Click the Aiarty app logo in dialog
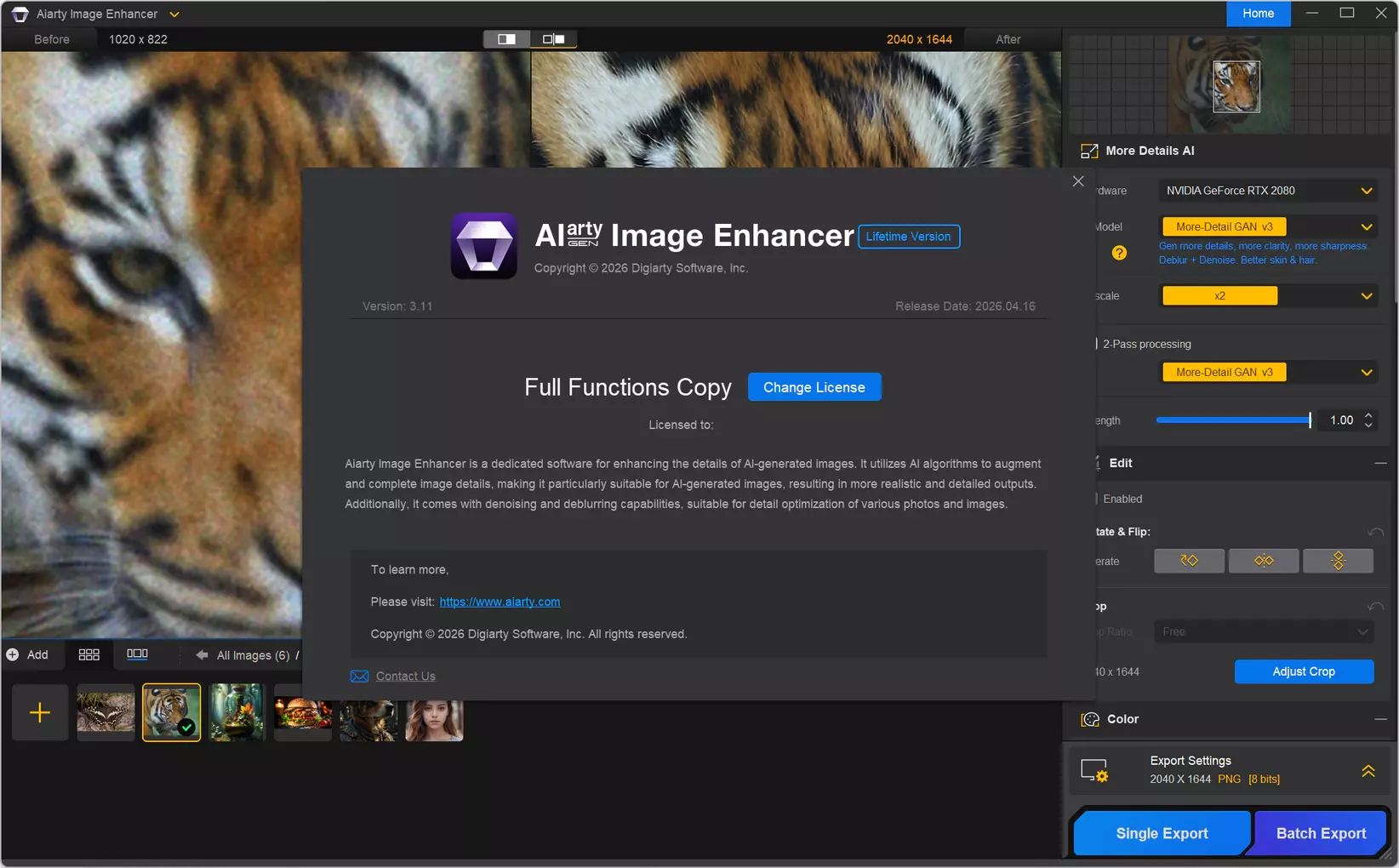Screen dimensions: 1399x868 pos(484,246)
